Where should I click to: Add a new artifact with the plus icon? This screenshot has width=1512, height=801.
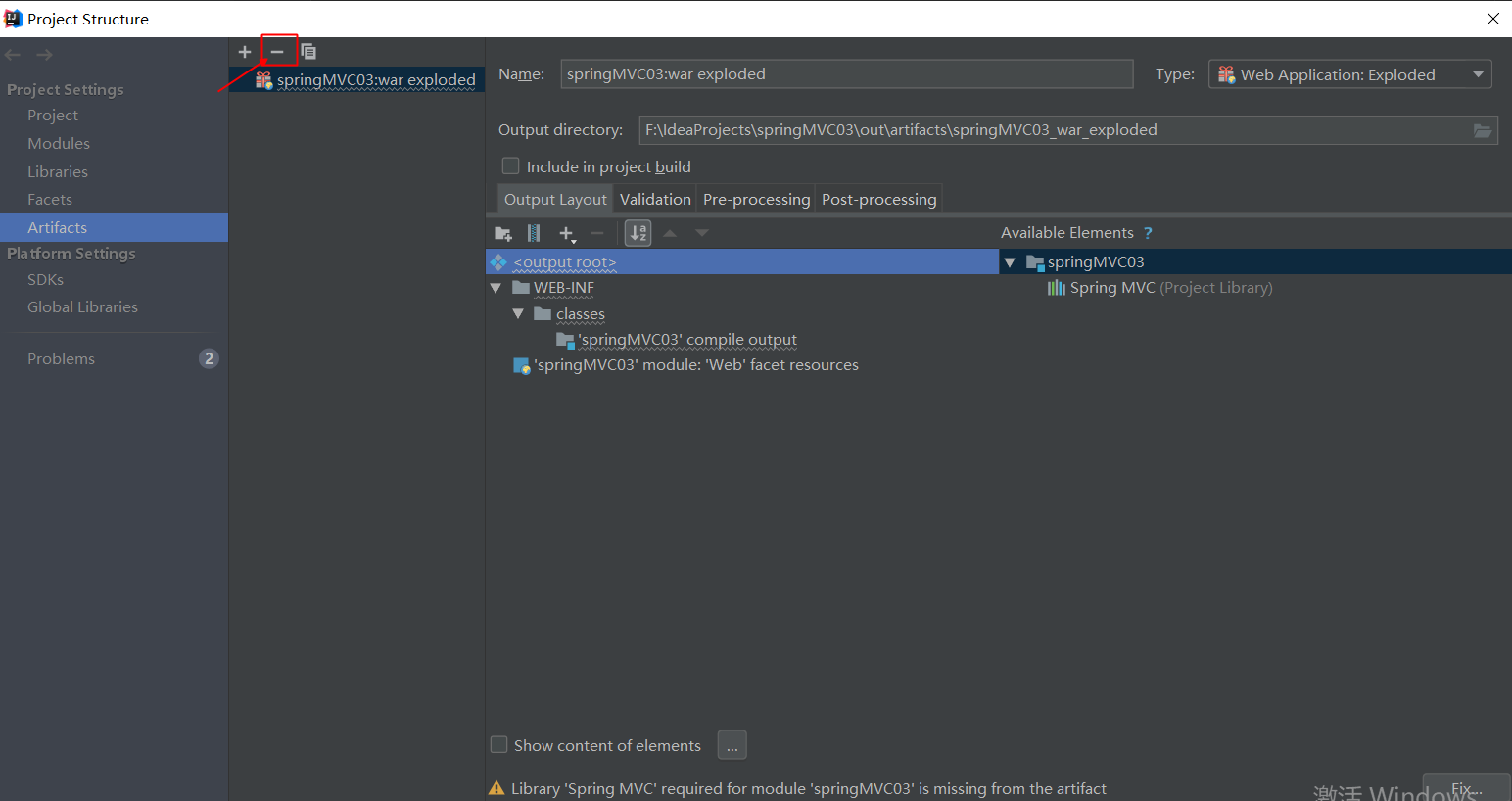tap(245, 52)
